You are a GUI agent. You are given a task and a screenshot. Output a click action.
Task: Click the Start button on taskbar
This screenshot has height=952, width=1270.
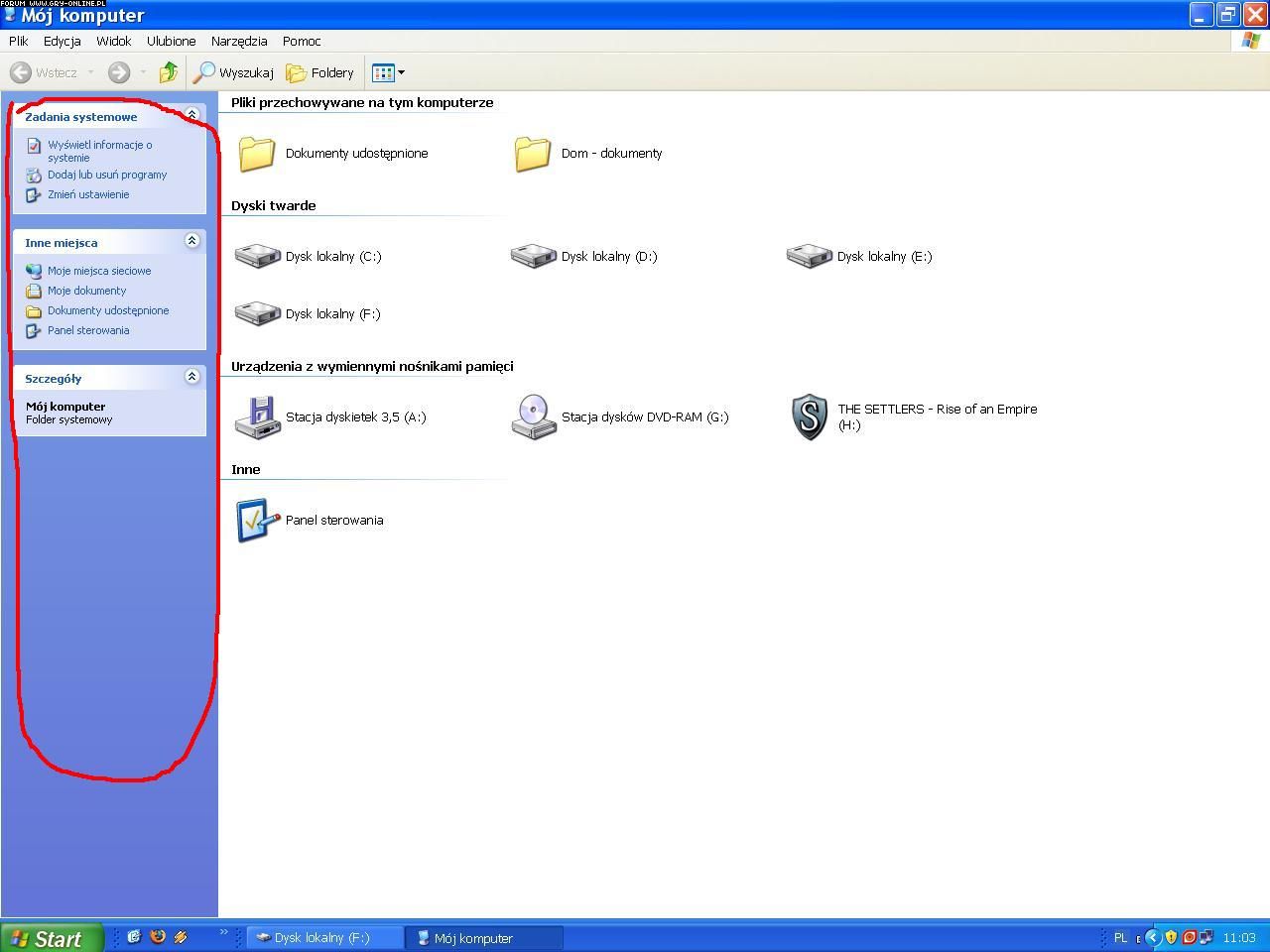pyautogui.click(x=52, y=938)
